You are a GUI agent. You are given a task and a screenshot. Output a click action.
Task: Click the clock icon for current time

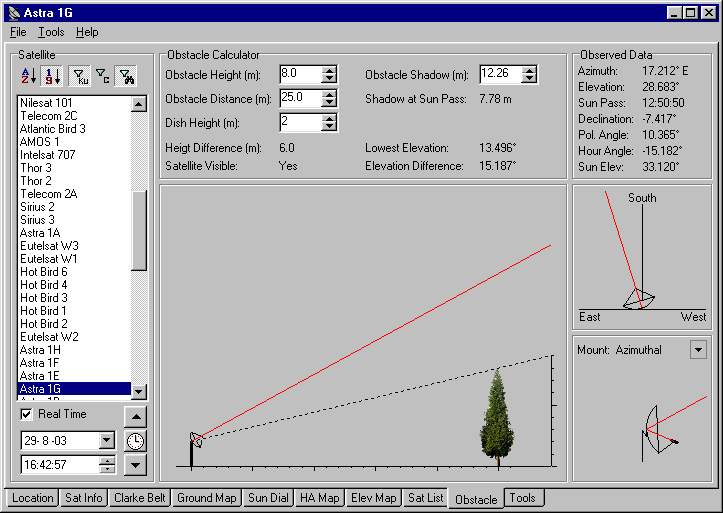click(x=135, y=441)
